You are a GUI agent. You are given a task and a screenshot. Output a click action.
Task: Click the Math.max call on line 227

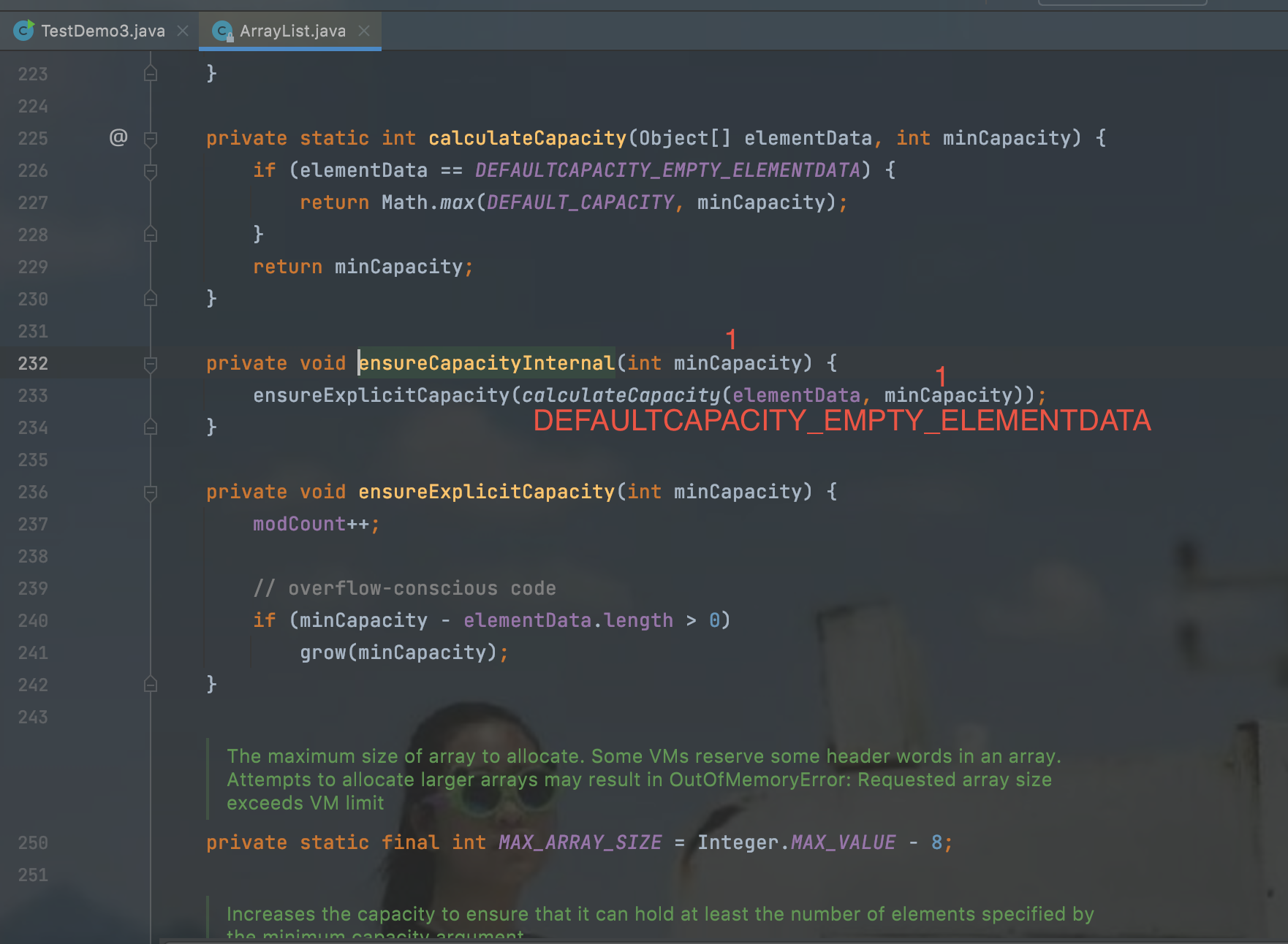[428, 202]
